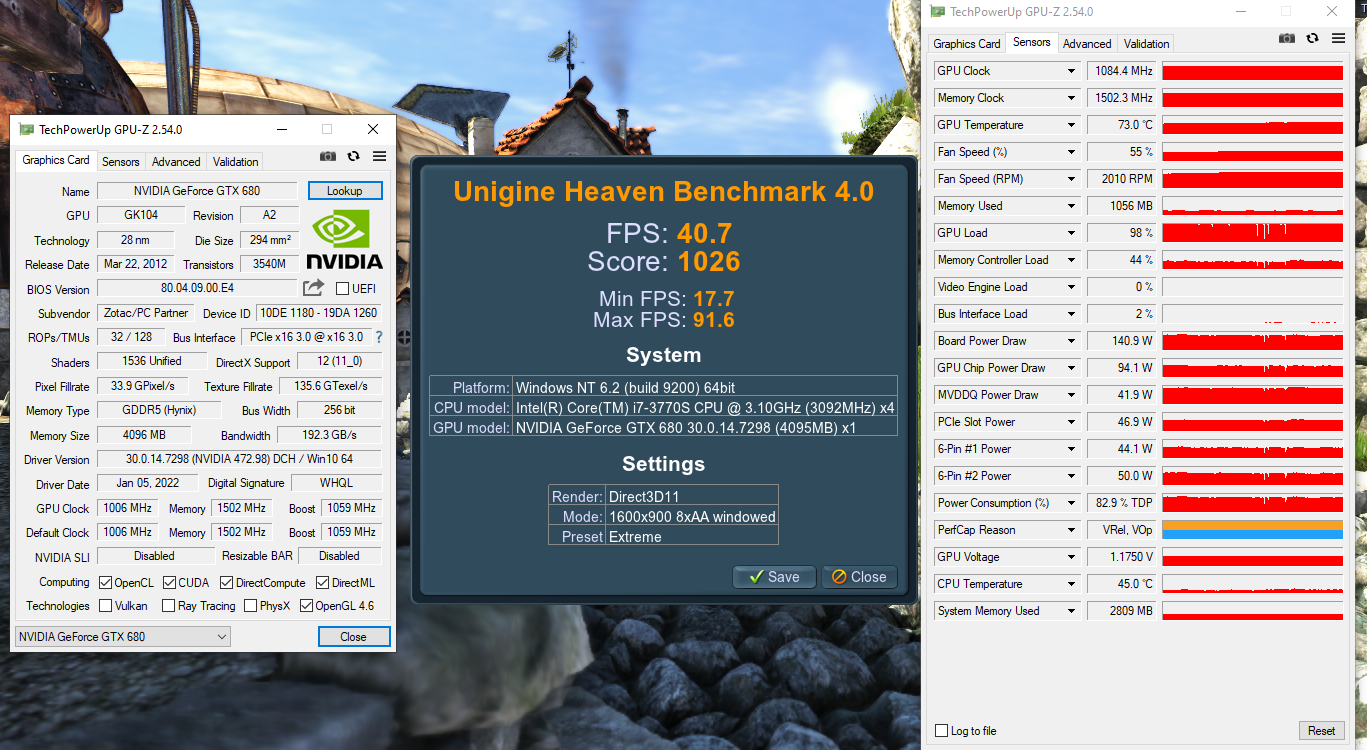The height and width of the screenshot is (750, 1367).
Task: Click the camera screenshot icon in the Graphics Card window
Action: click(328, 156)
